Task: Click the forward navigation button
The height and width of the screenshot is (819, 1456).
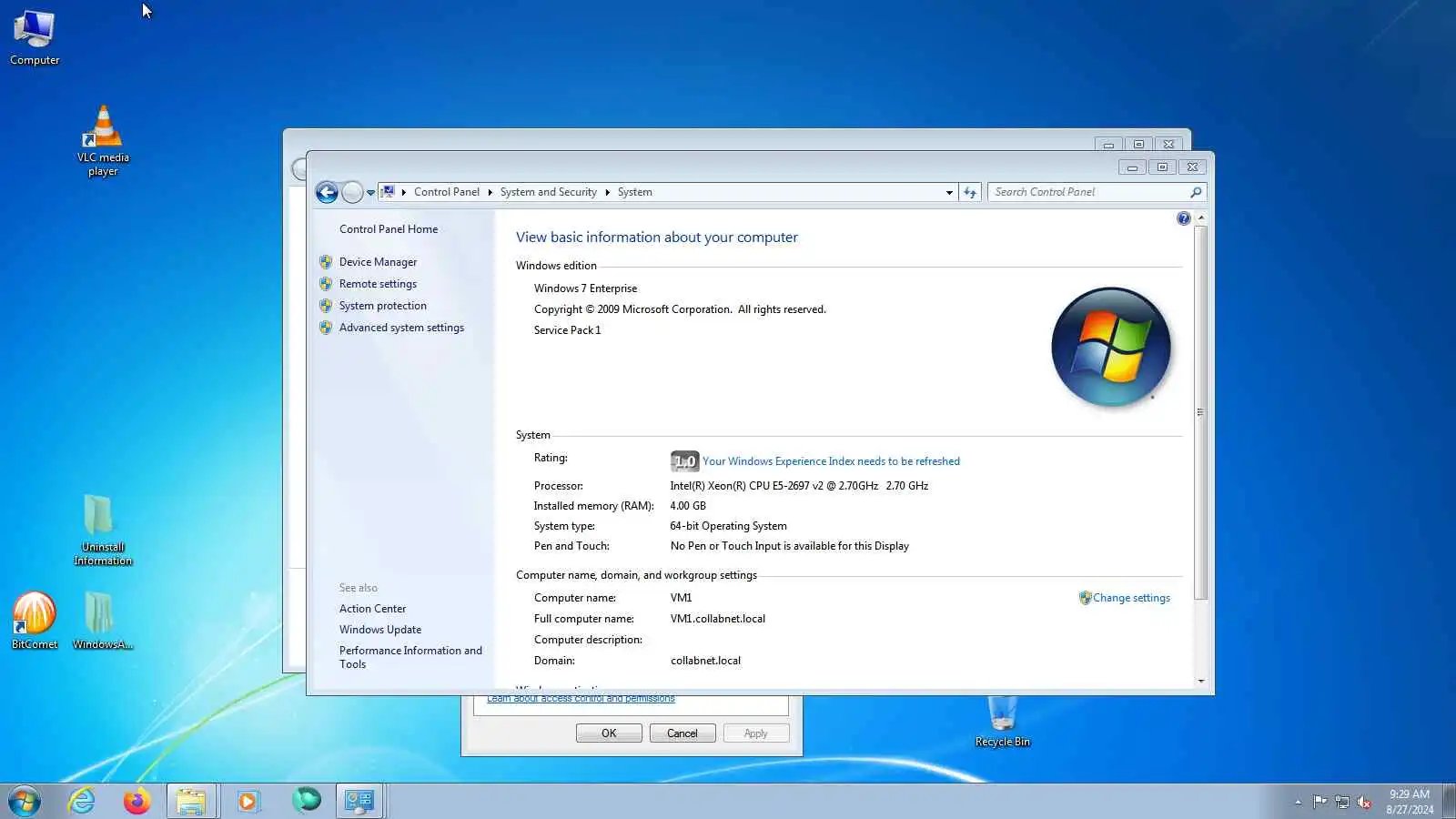Action: pyautogui.click(x=352, y=193)
